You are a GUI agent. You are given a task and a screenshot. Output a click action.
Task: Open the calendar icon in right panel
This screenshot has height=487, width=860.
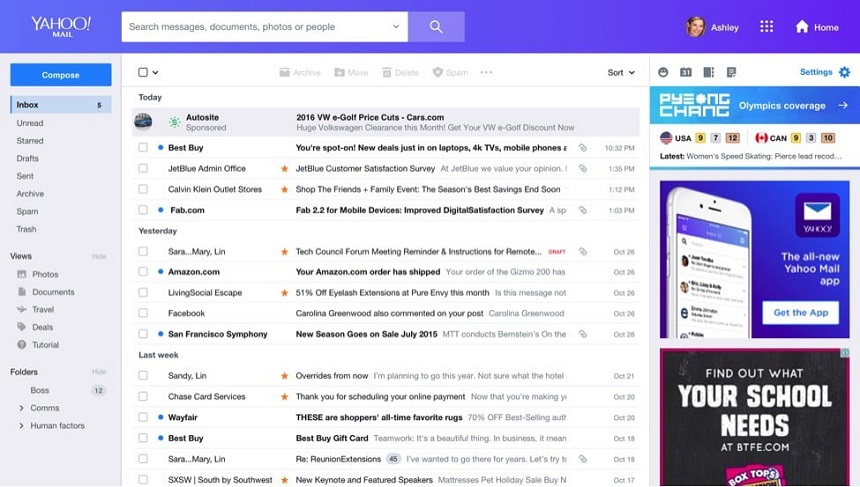[686, 72]
